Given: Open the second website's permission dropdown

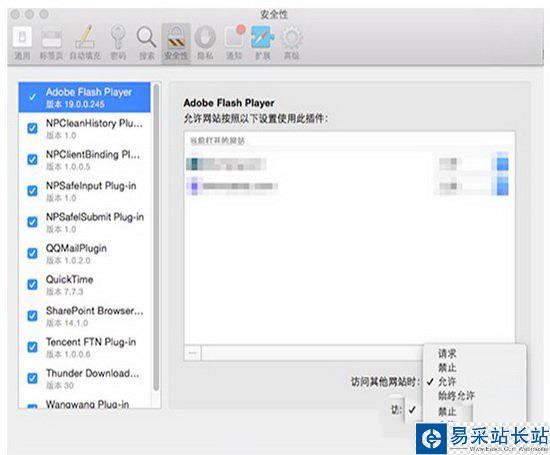Looking at the screenshot, I should 472,186.
